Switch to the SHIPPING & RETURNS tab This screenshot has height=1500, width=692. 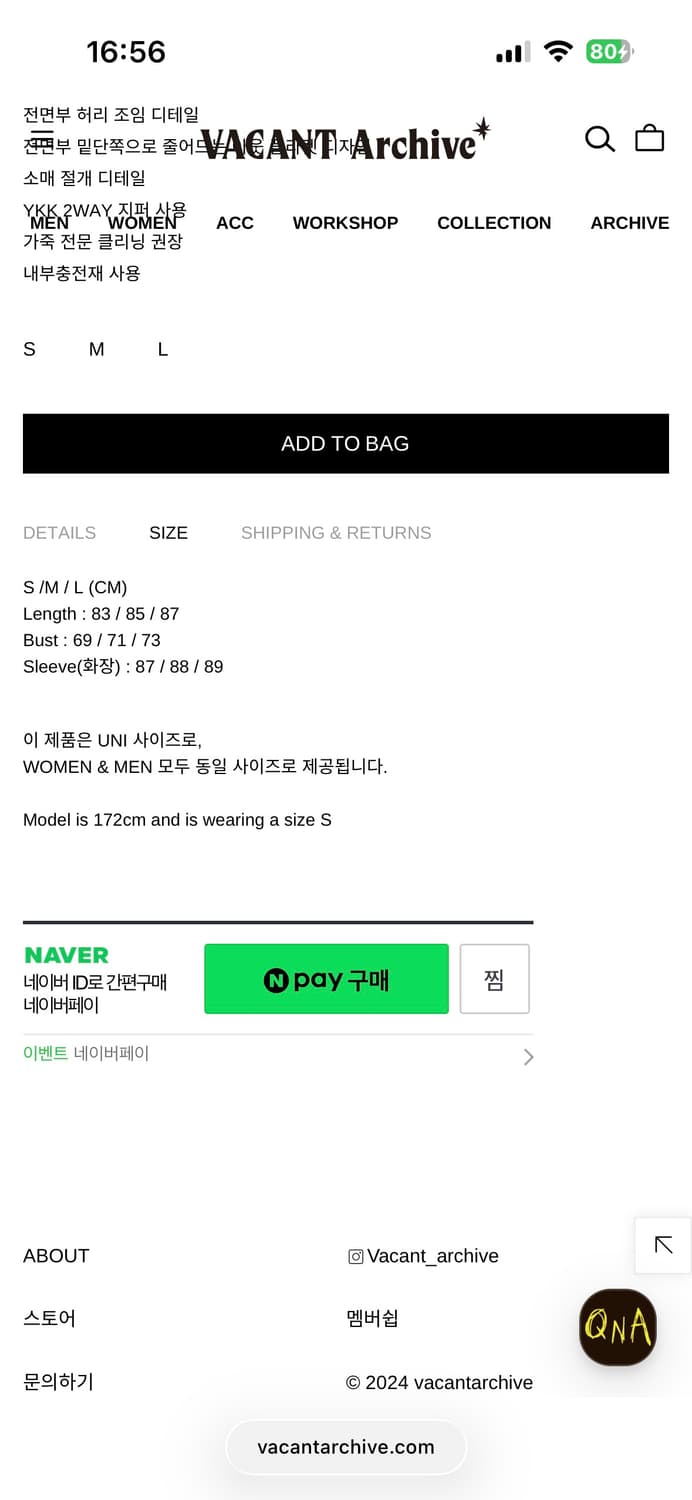pyautogui.click(x=336, y=533)
